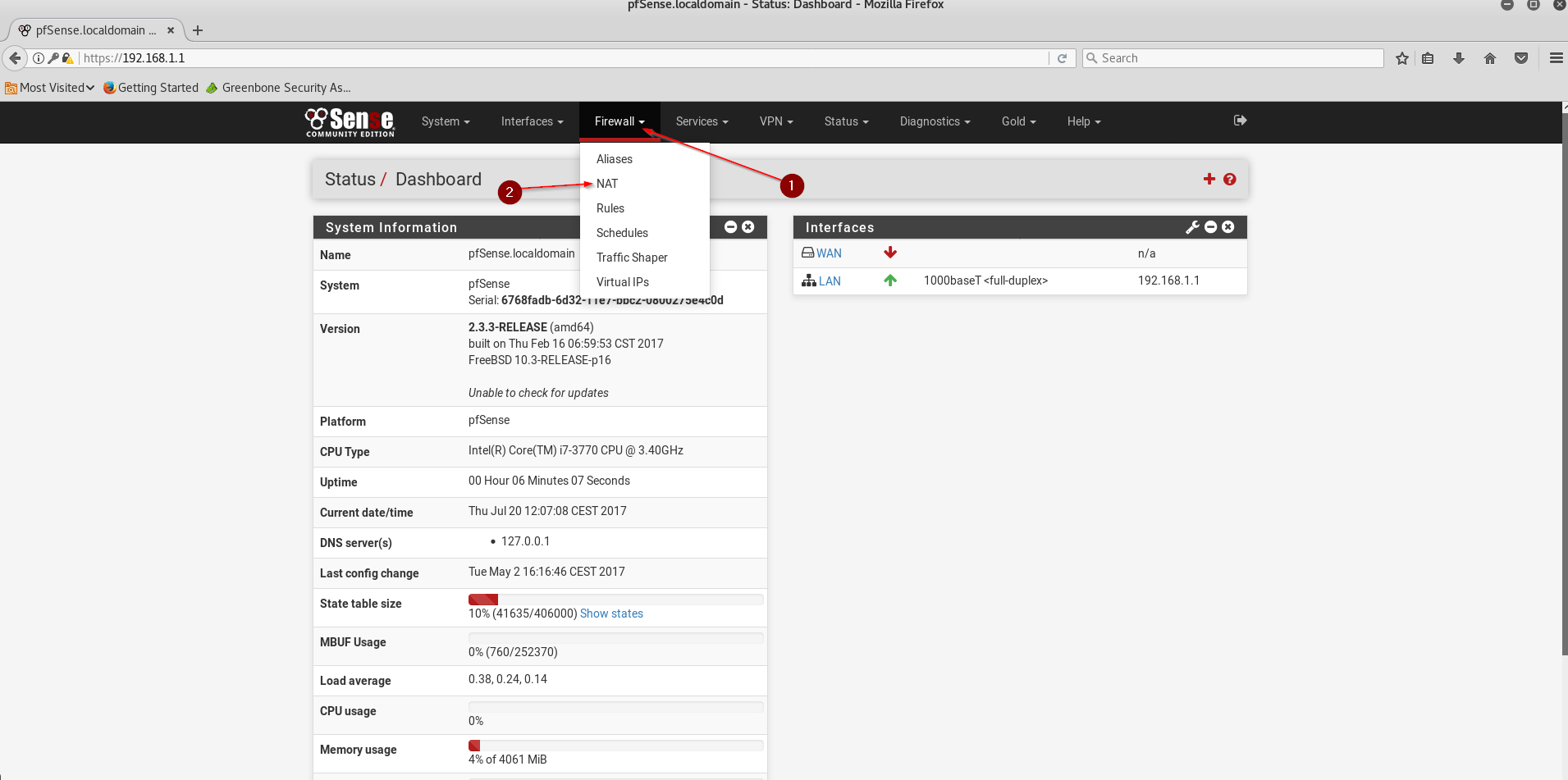Click the State table size progress bar
This screenshot has height=780, width=1568.
pos(615,600)
